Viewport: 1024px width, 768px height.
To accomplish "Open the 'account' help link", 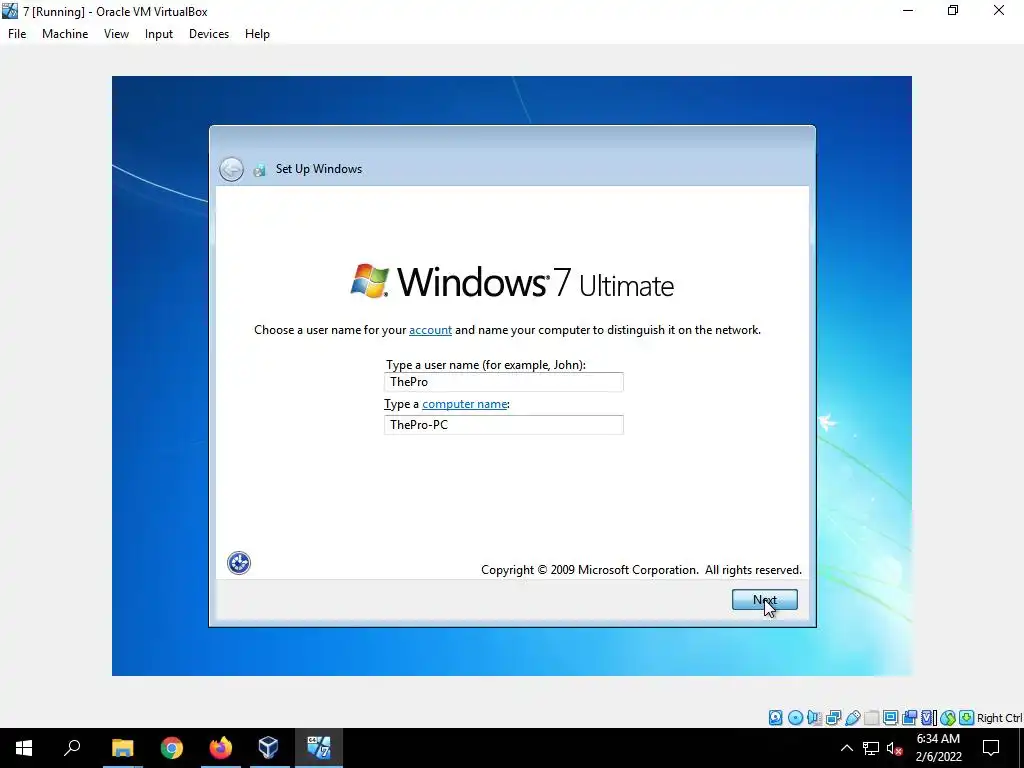I will click(430, 330).
